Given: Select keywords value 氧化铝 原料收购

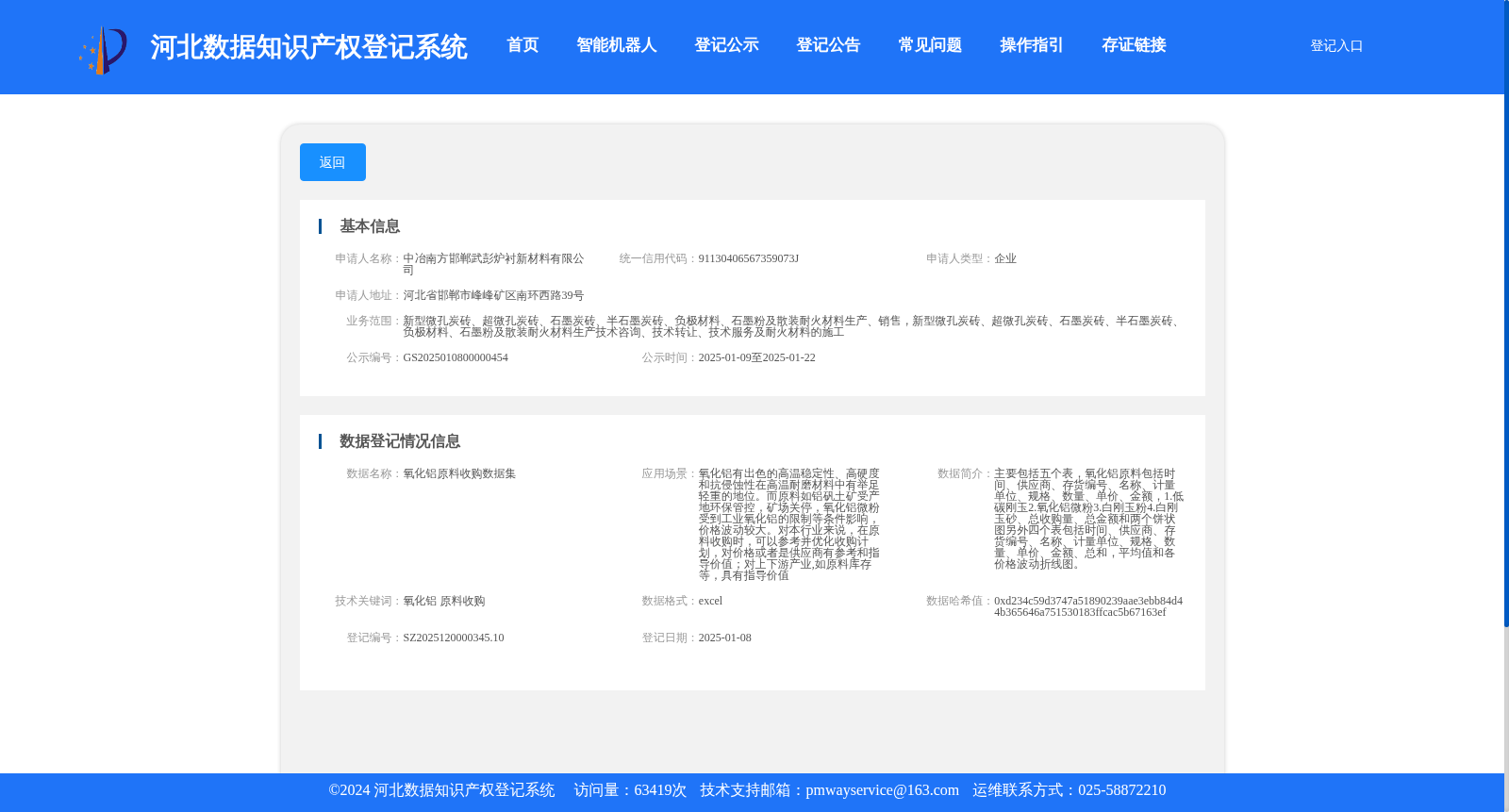Looking at the screenshot, I should coord(444,601).
